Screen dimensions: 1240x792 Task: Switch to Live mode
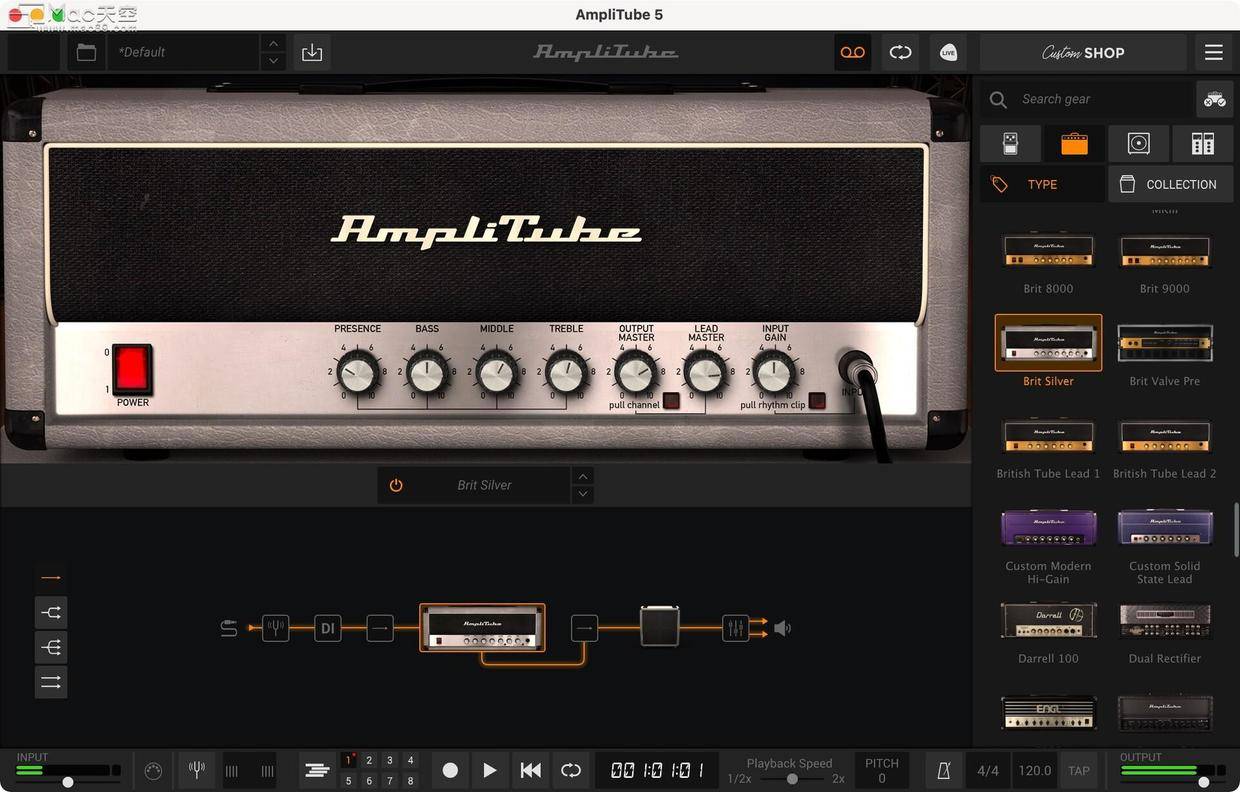948,52
